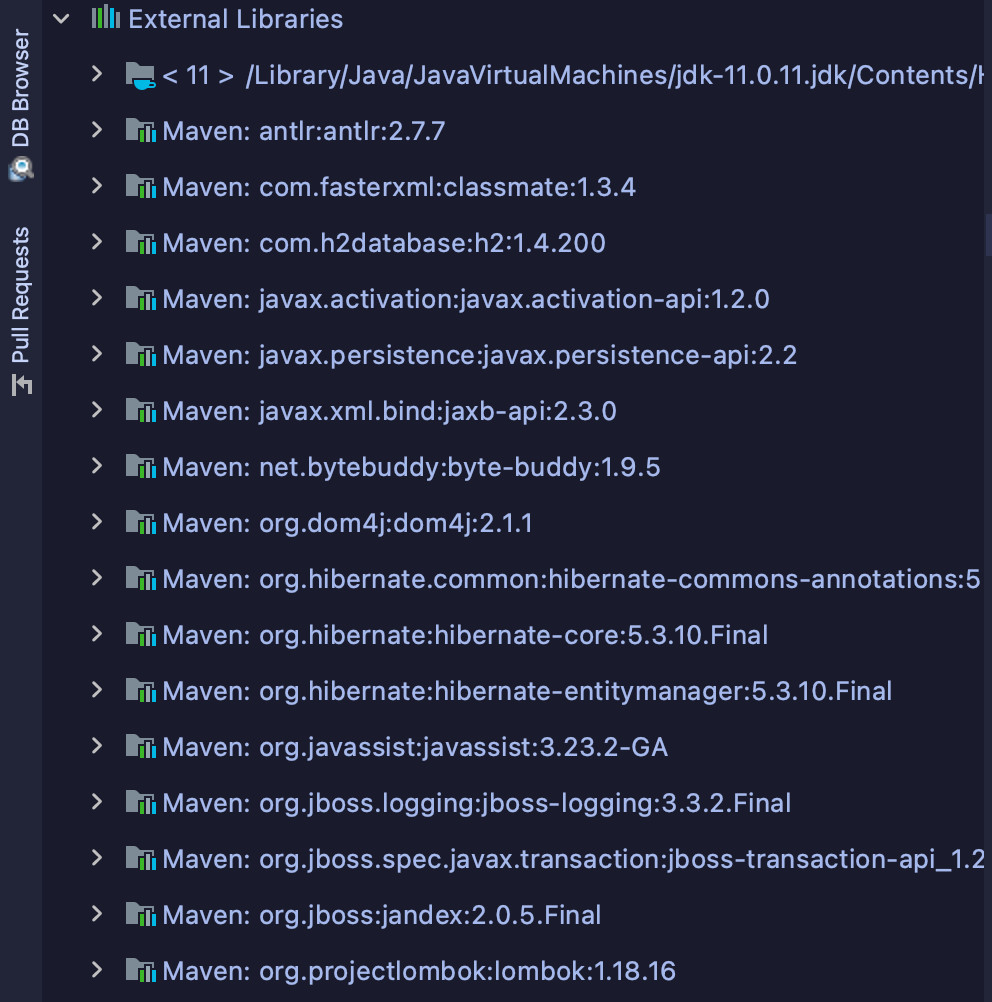Expand the javax.persistence-api library node

97,354
